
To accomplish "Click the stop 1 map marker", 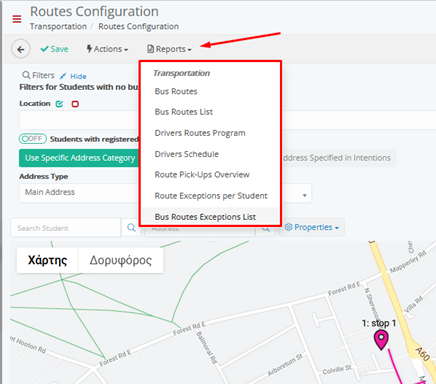I will 381,340.
